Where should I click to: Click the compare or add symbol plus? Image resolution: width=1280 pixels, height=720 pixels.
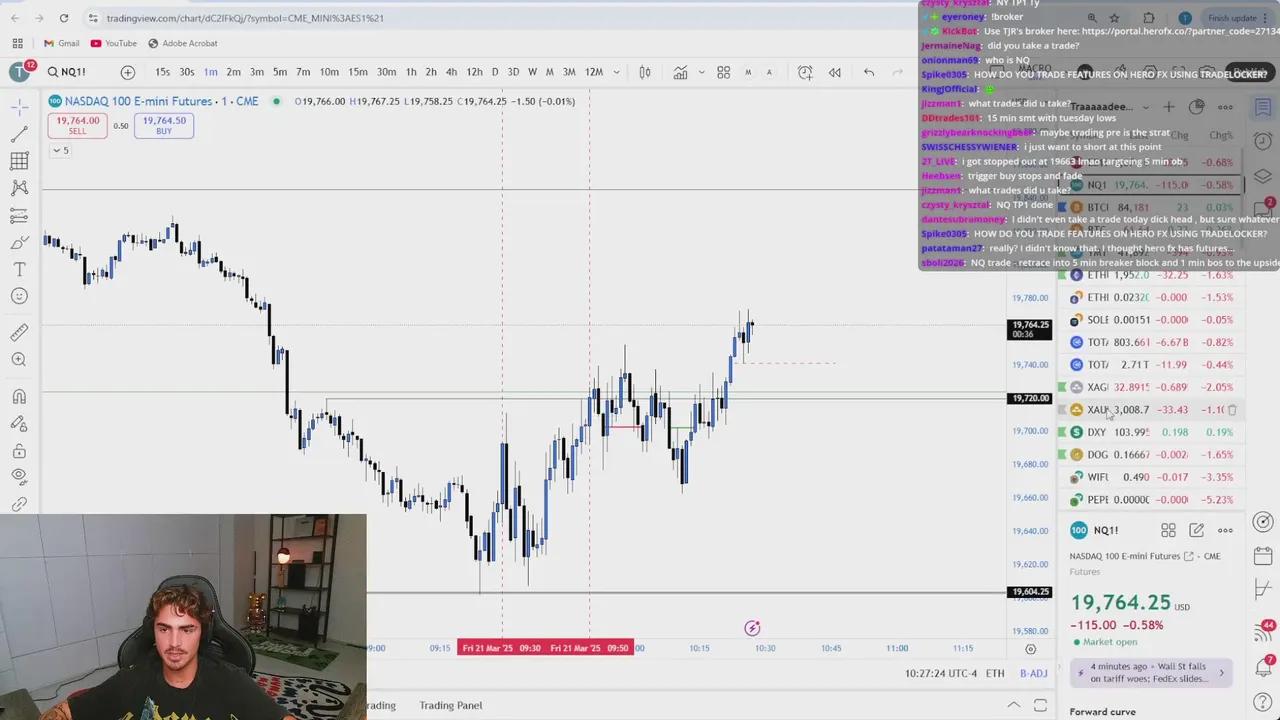pyautogui.click(x=128, y=72)
